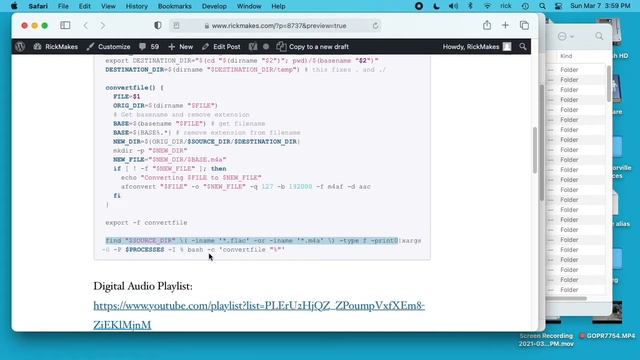The height and width of the screenshot is (360, 640).
Task: Click the user name rick in menu bar
Action: click(506, 6)
